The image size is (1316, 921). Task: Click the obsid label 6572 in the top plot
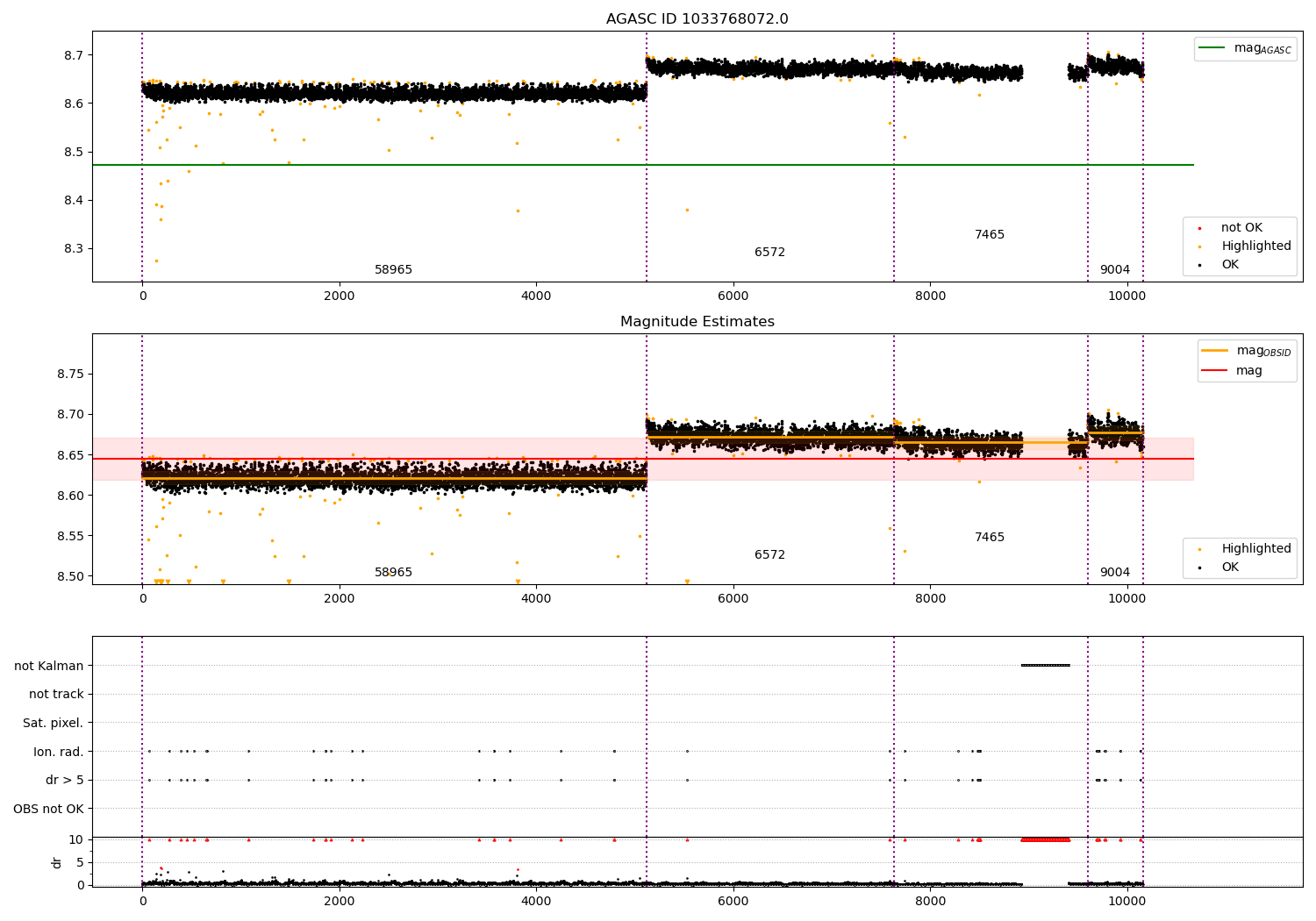[x=769, y=253]
